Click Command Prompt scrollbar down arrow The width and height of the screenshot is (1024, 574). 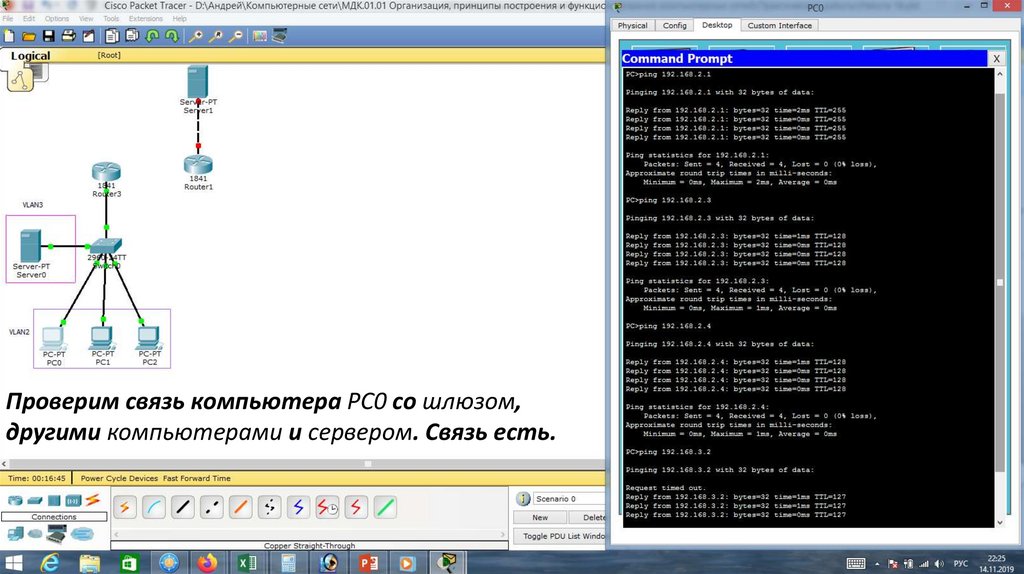[1000, 522]
